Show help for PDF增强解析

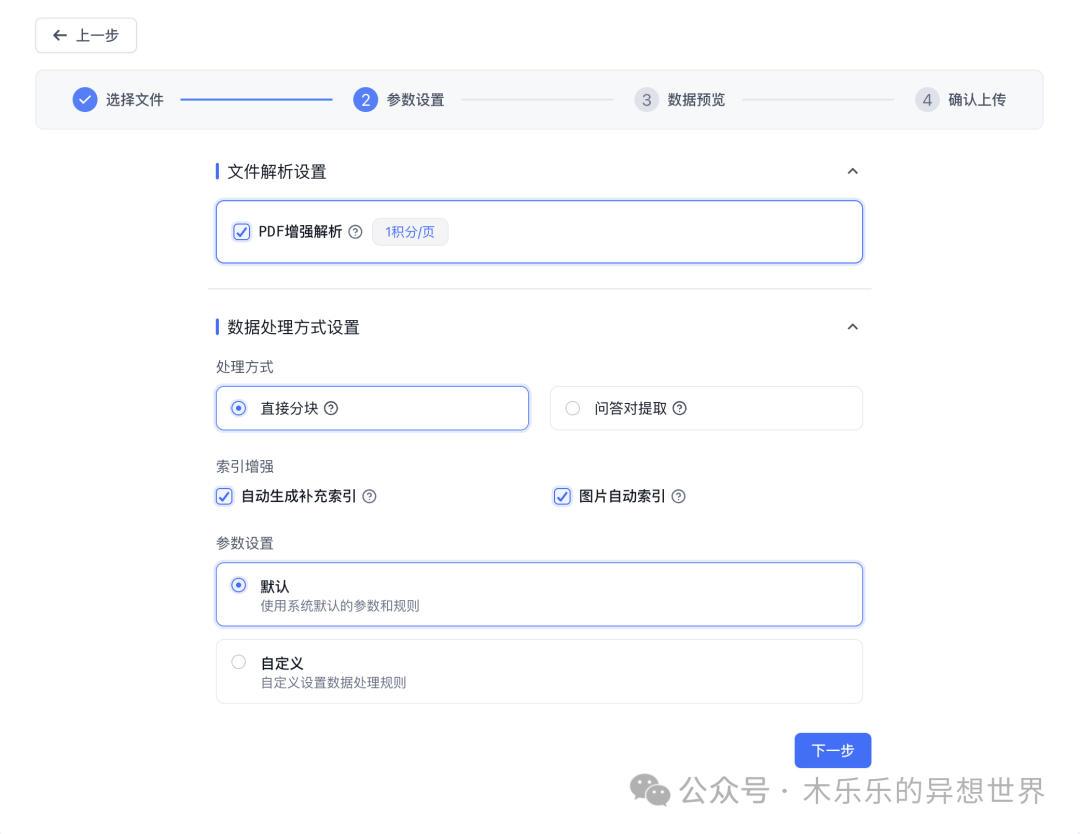pyautogui.click(x=355, y=232)
